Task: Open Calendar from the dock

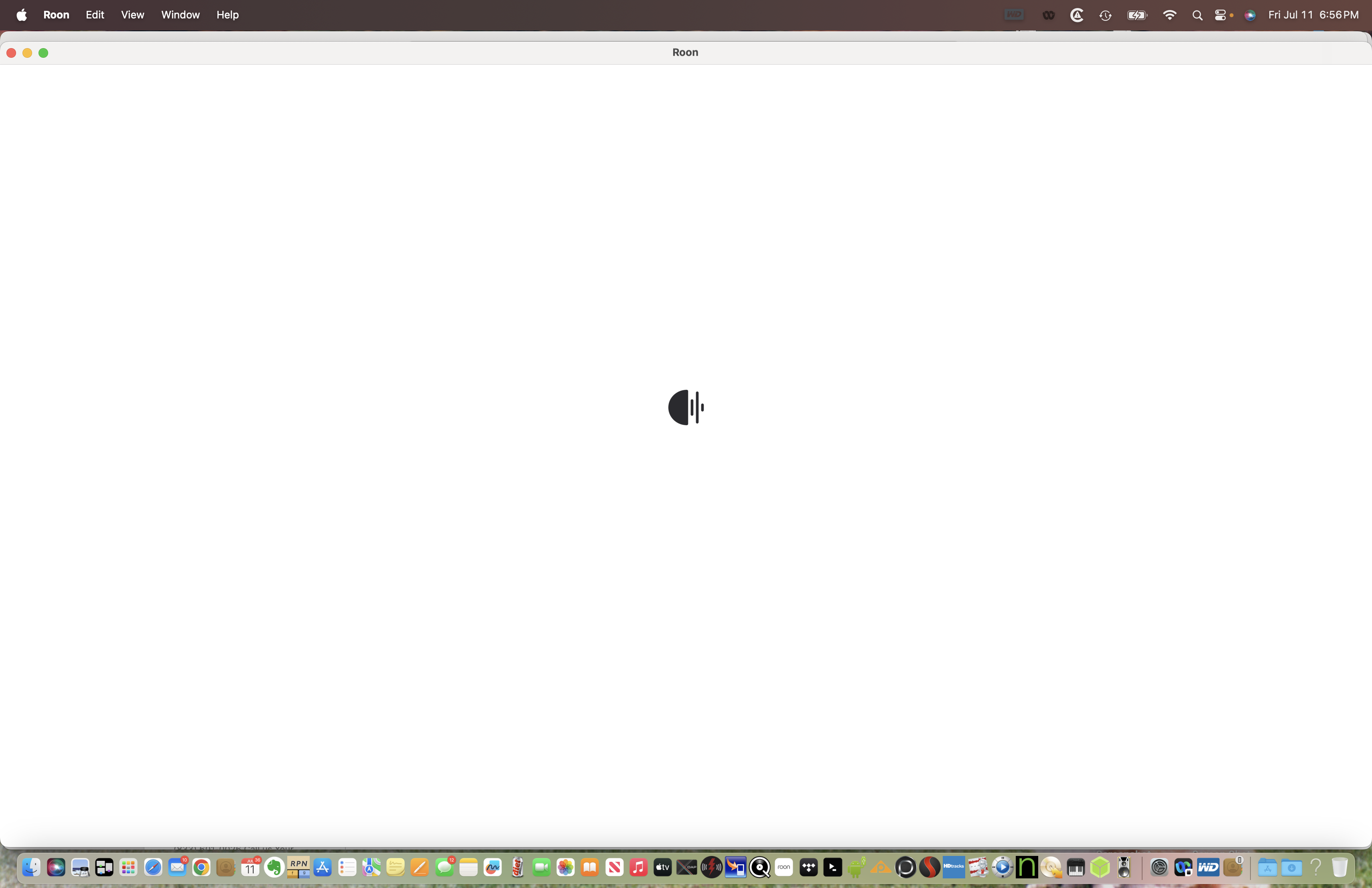Action: click(x=250, y=867)
